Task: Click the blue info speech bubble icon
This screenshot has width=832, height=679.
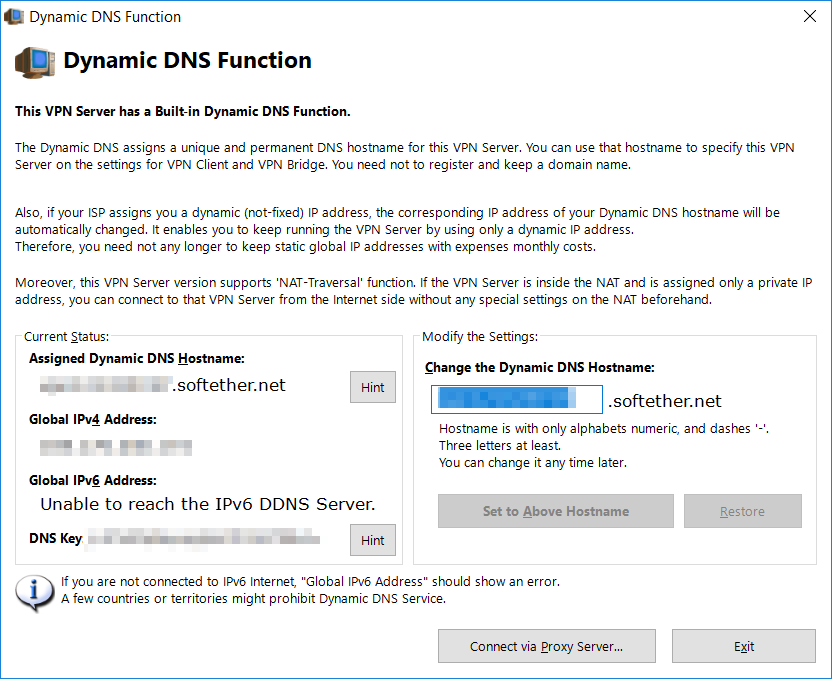Action: tap(34, 593)
